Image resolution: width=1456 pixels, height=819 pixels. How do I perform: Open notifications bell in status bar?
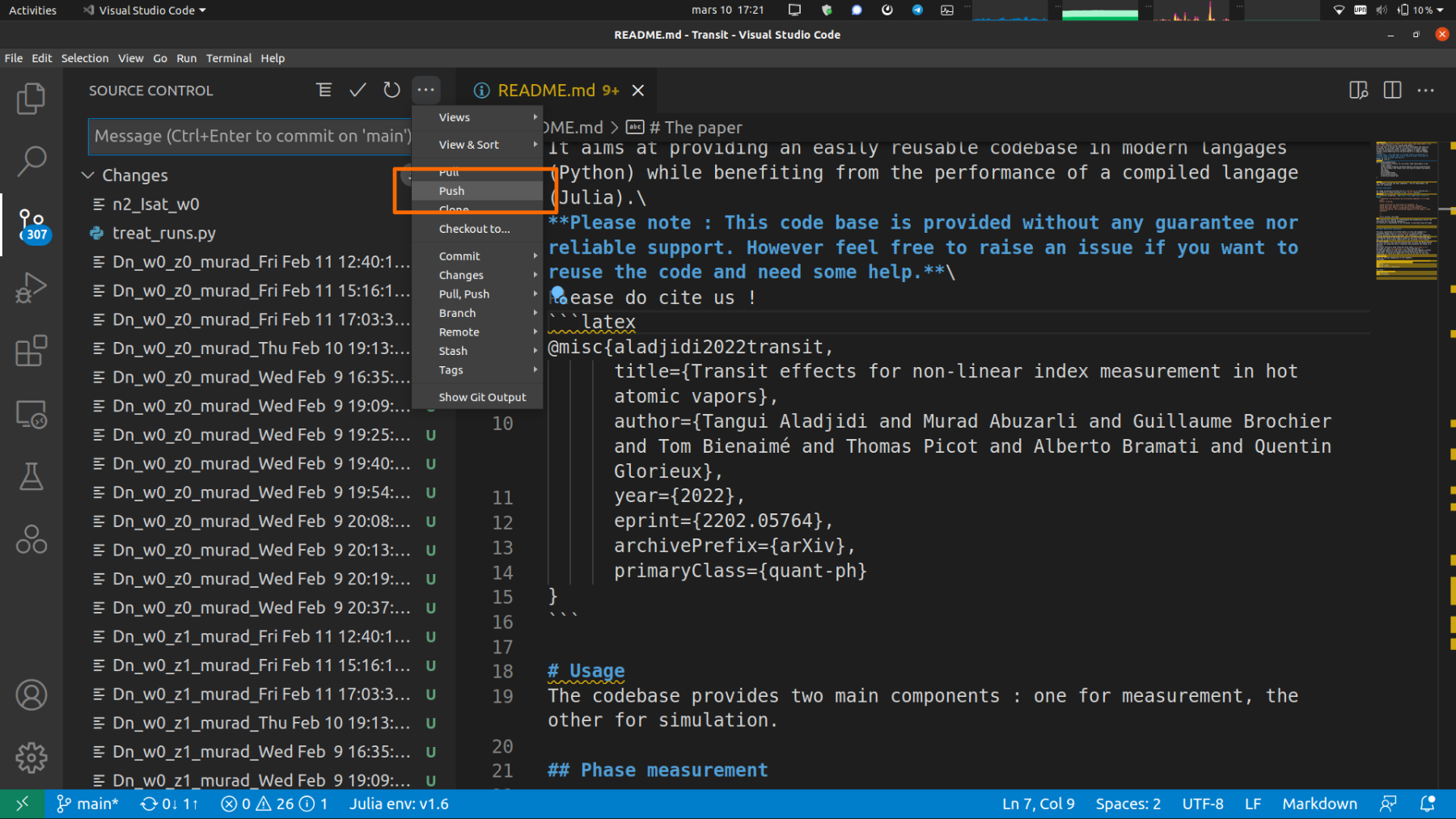click(1428, 804)
